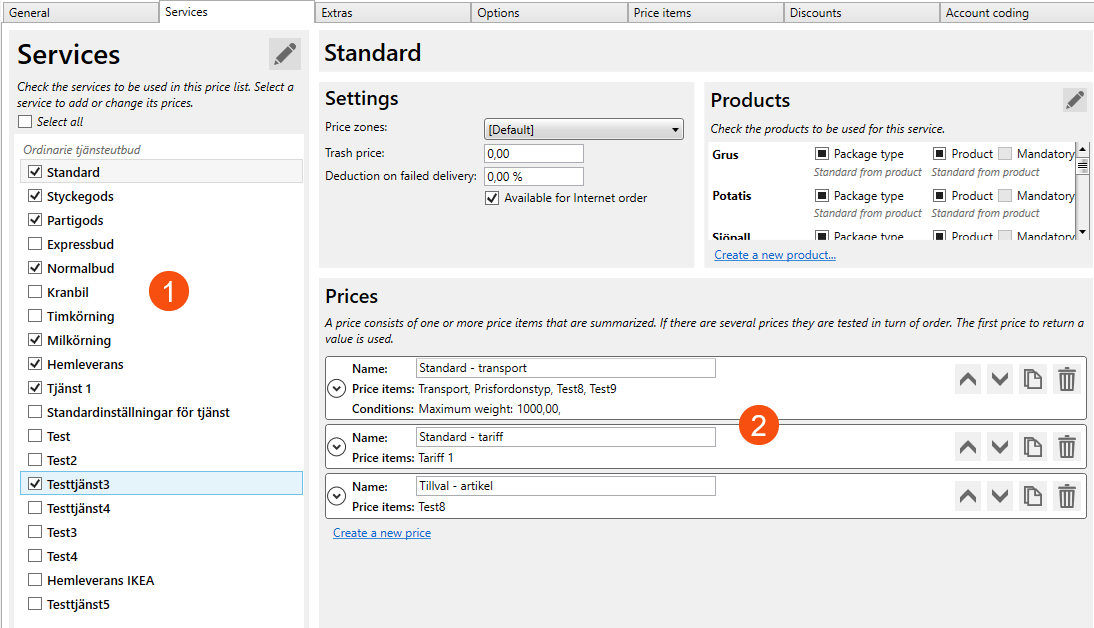
Task: Click the Create a new price link
Action: 382,533
